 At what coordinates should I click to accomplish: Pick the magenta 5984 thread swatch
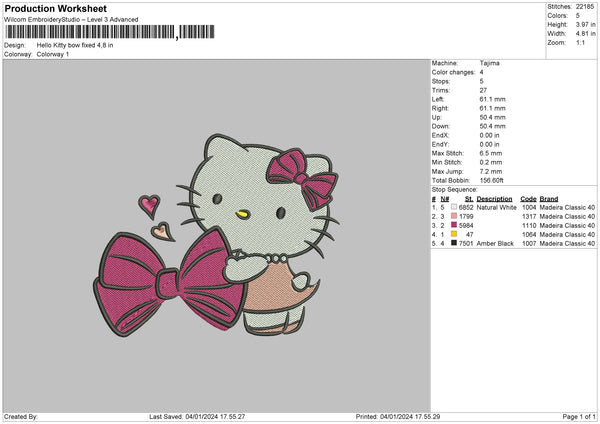(453, 225)
